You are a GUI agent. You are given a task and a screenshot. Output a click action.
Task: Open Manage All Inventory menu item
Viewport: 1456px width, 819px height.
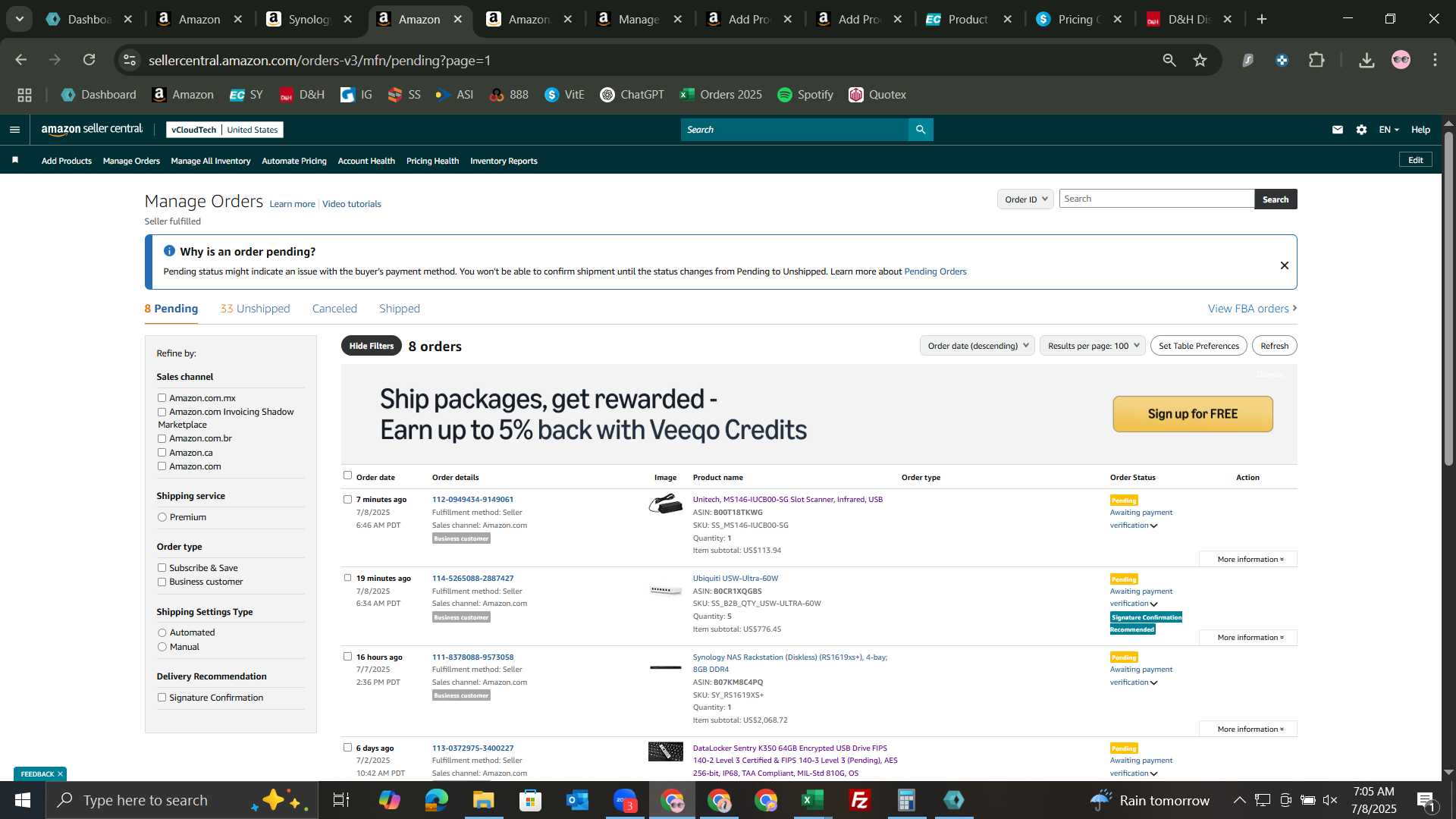(211, 161)
